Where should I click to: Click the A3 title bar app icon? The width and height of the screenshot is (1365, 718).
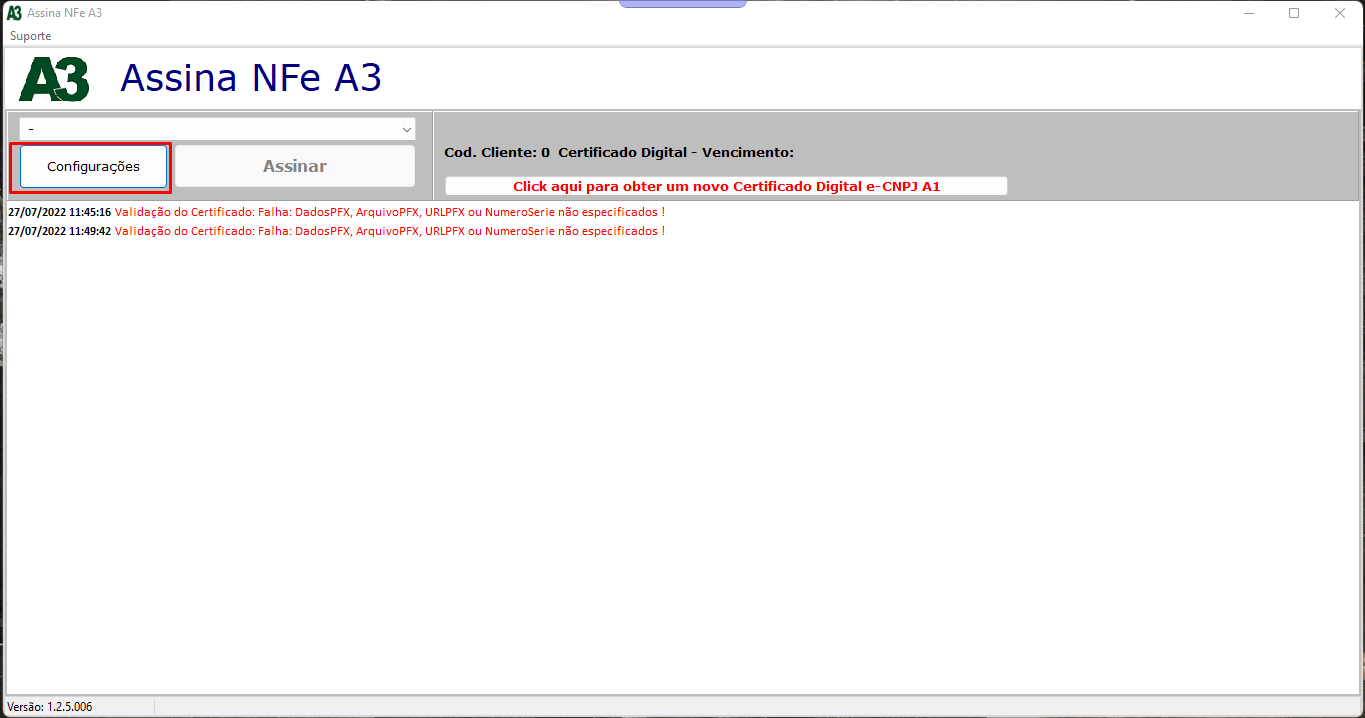[x=14, y=13]
